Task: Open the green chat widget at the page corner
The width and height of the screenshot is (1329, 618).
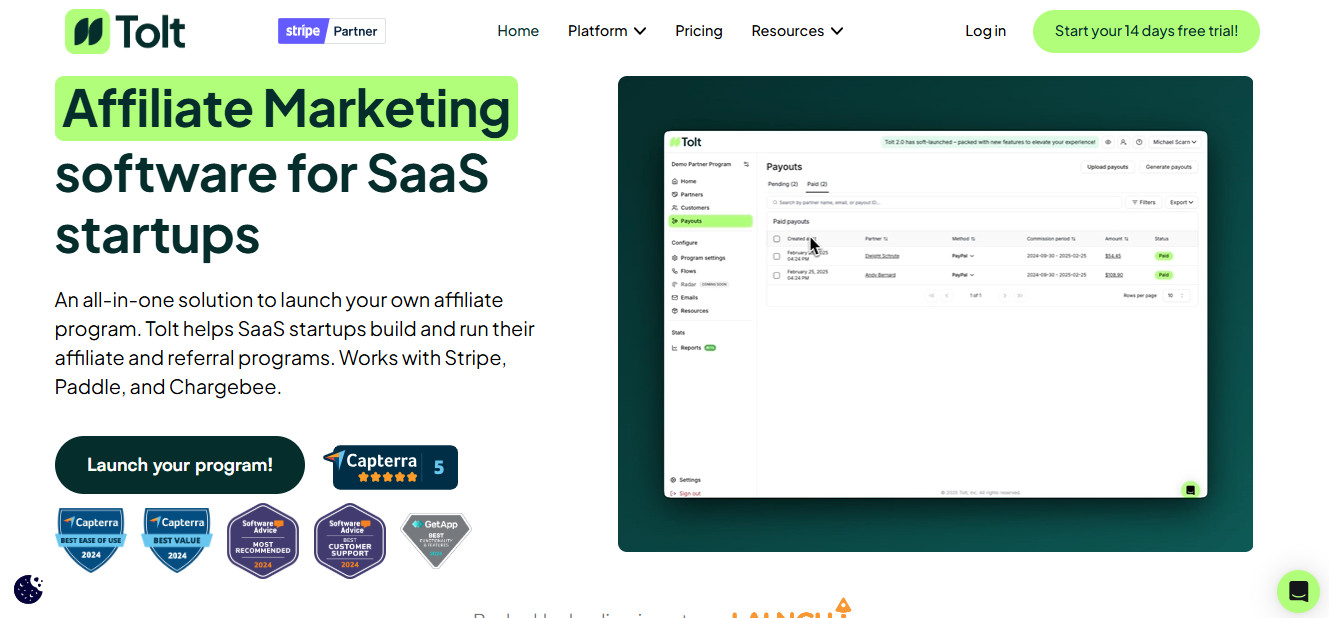Action: [1298, 591]
